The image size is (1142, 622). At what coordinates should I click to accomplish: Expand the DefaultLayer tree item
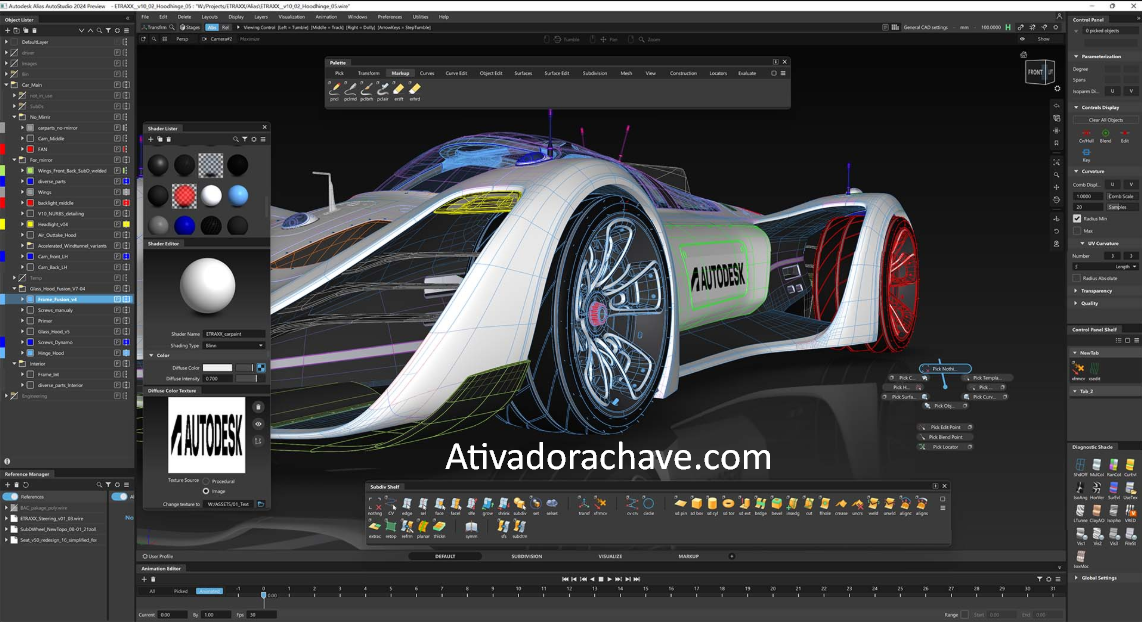[x=7, y=42]
